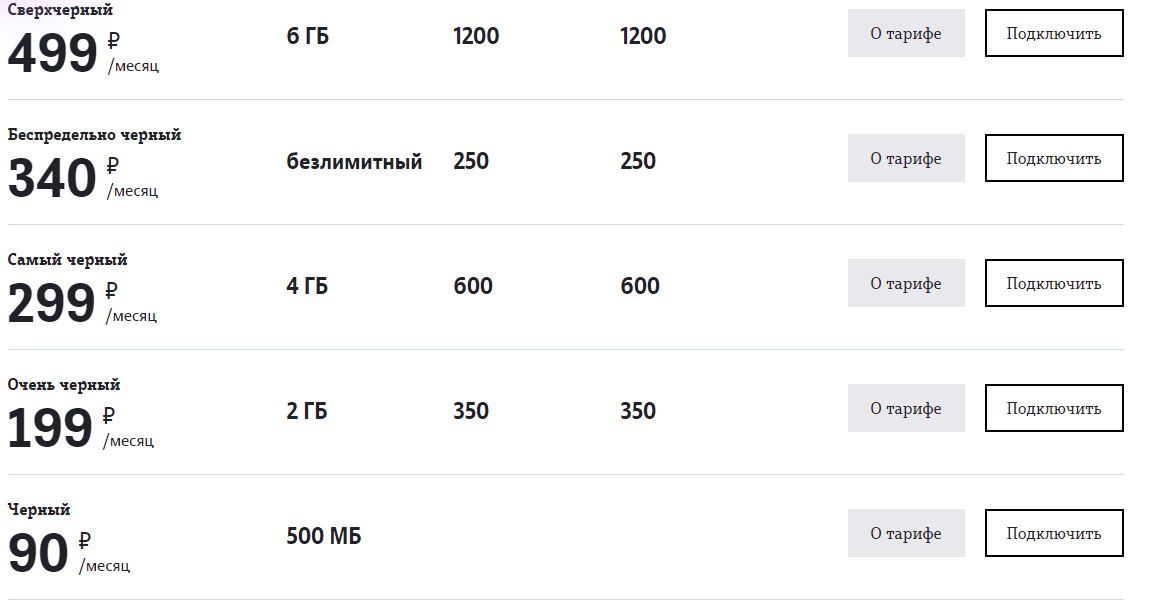
Task: Click the Черный tariff name
Action: click(x=39, y=510)
